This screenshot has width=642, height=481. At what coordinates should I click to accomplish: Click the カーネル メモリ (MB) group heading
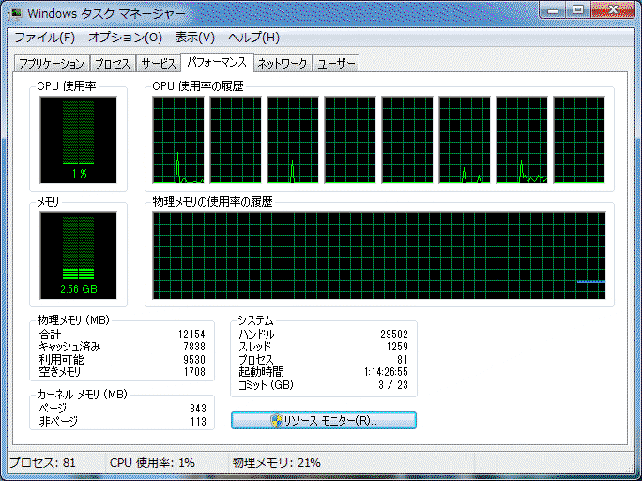pyautogui.click(x=82, y=394)
